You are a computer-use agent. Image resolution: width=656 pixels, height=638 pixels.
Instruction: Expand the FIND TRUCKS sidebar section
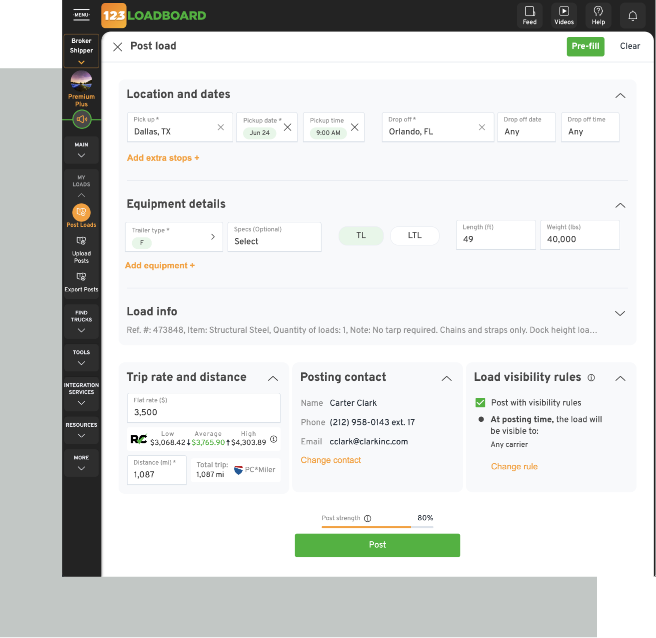[x=81, y=321]
